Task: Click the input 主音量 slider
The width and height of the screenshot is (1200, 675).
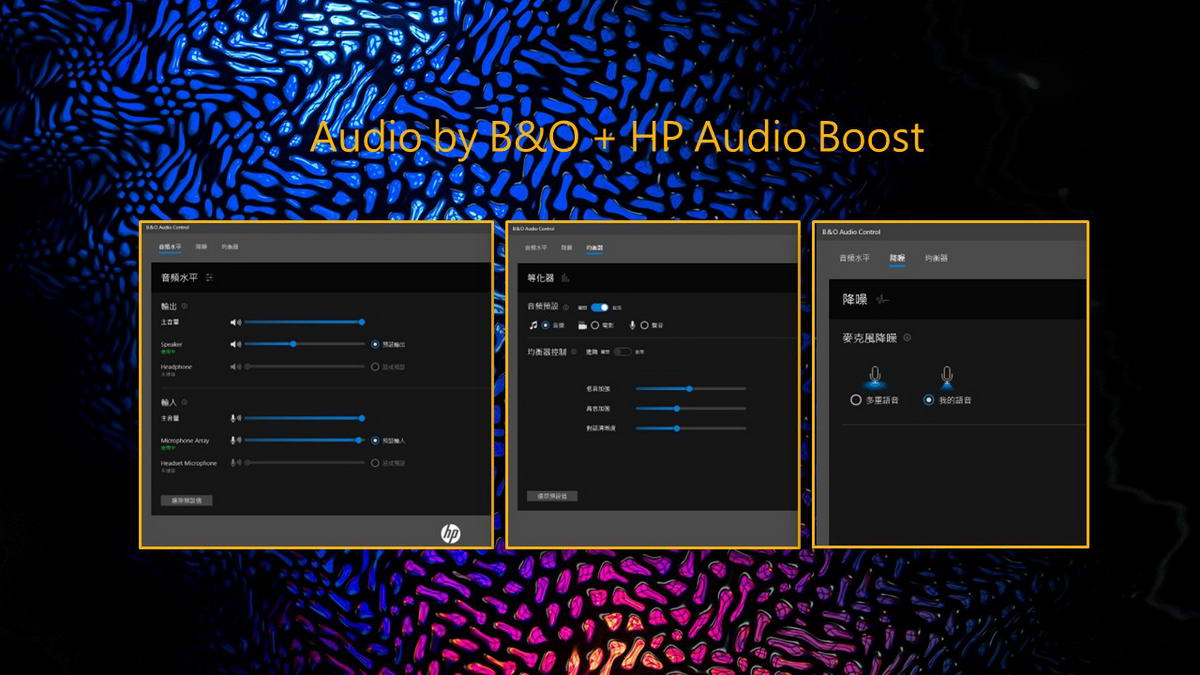Action: point(304,418)
